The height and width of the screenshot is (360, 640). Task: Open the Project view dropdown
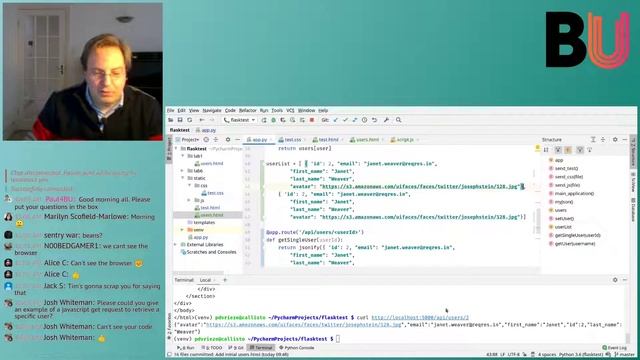pyautogui.click(x=187, y=140)
